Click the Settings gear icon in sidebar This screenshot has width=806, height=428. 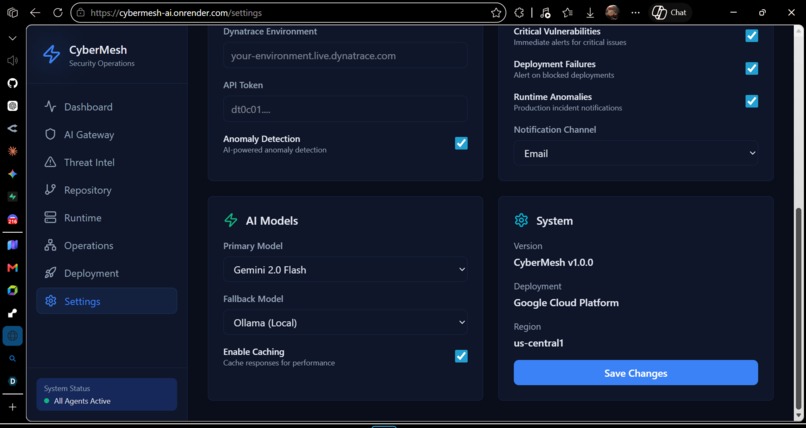(x=50, y=301)
